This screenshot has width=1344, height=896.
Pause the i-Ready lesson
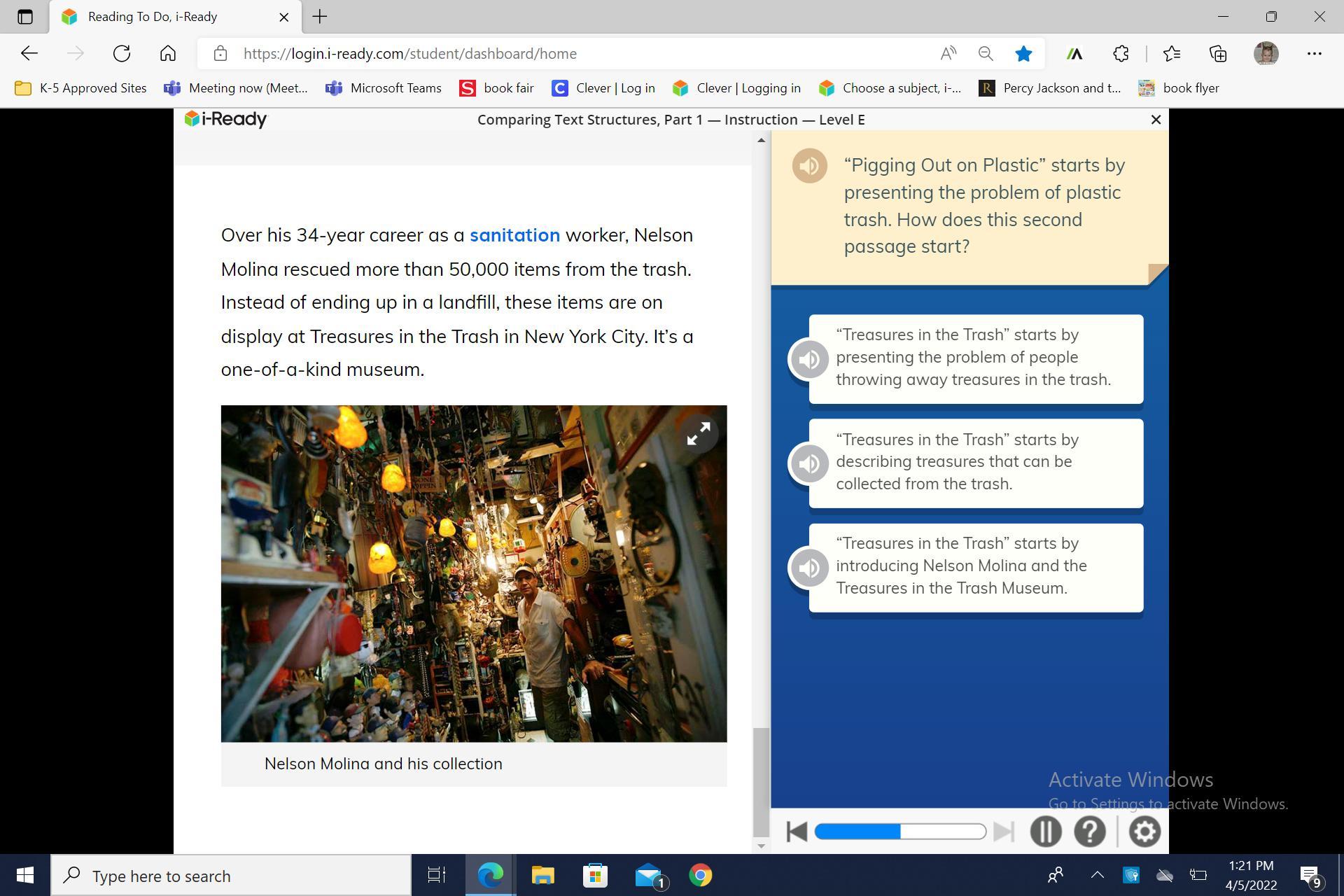click(1045, 832)
